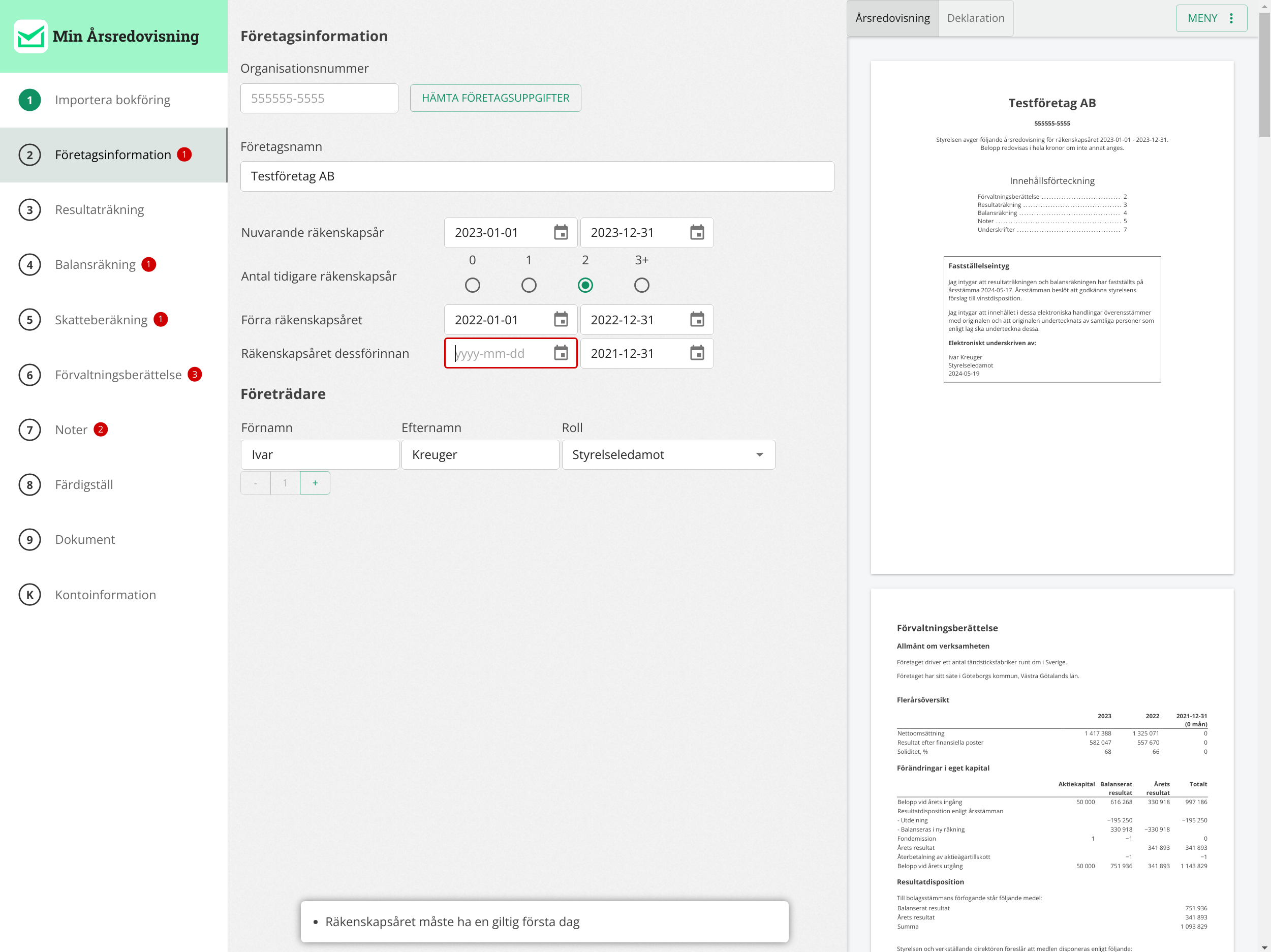Open calendar for 2021-12-31 date field
1271x952 pixels.
click(x=696, y=353)
